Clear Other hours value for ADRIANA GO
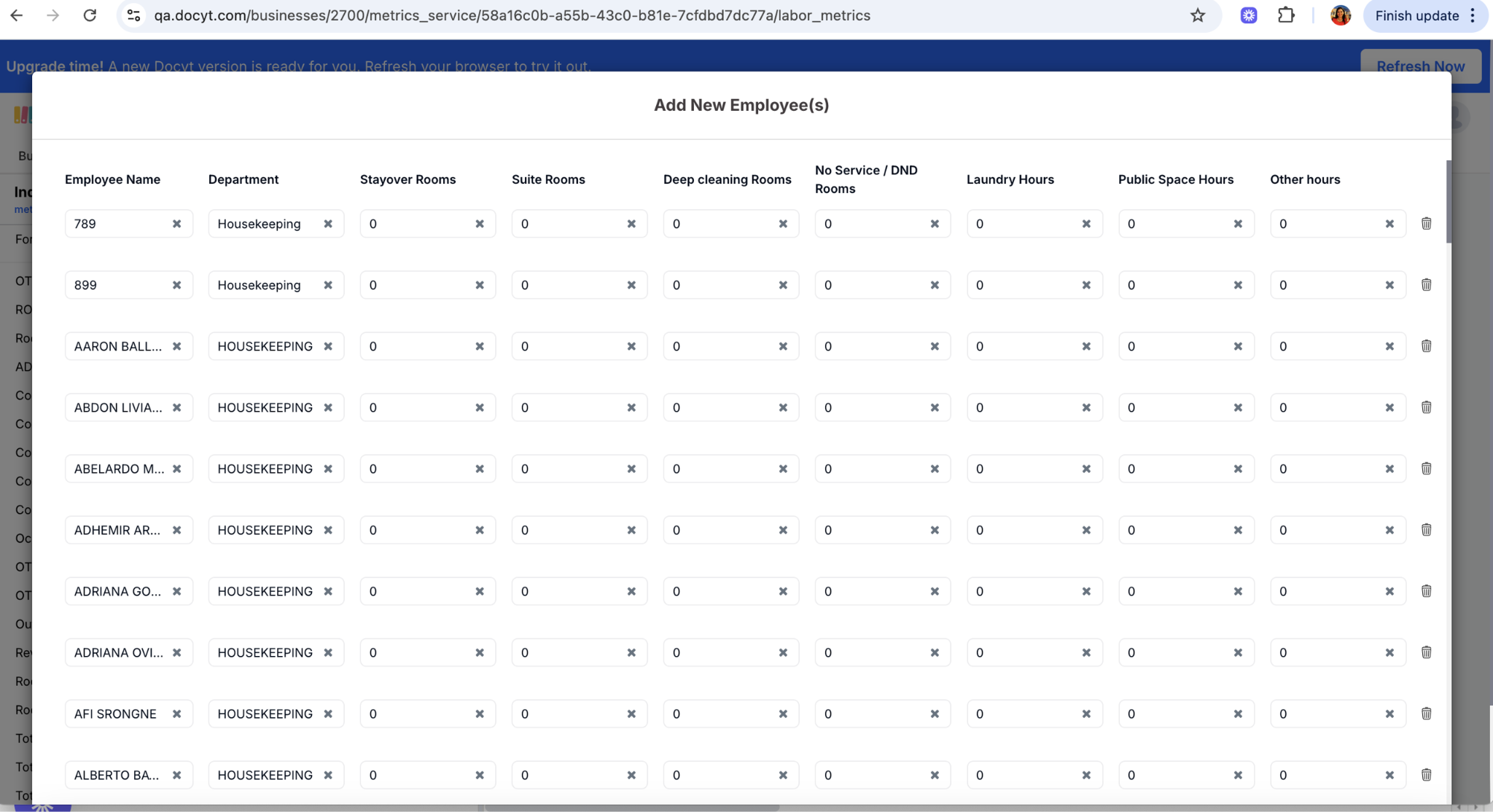 pos(1389,591)
